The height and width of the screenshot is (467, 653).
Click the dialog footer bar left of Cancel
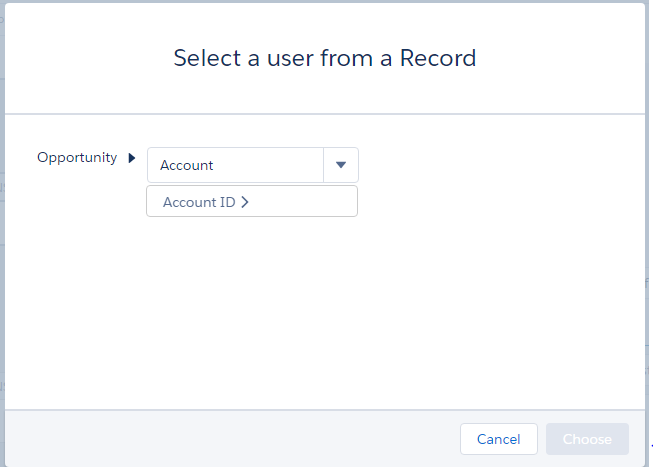pyautogui.click(x=230, y=438)
